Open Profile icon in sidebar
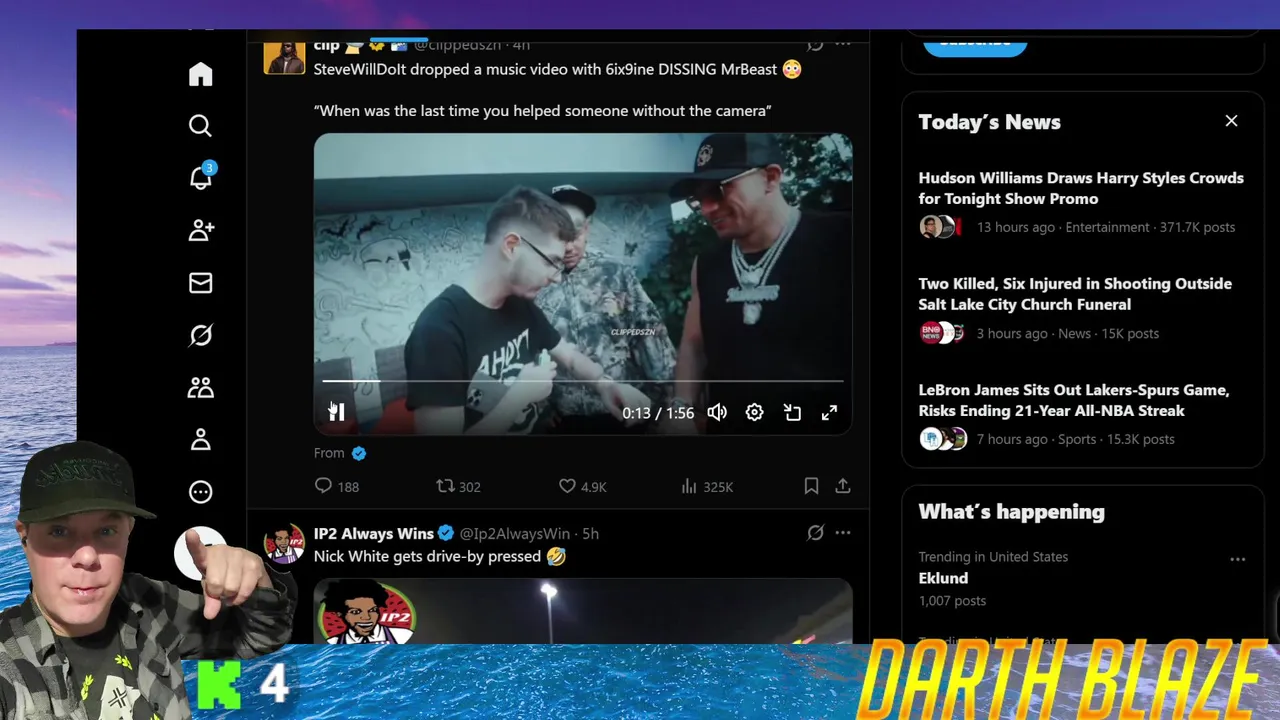 200,439
